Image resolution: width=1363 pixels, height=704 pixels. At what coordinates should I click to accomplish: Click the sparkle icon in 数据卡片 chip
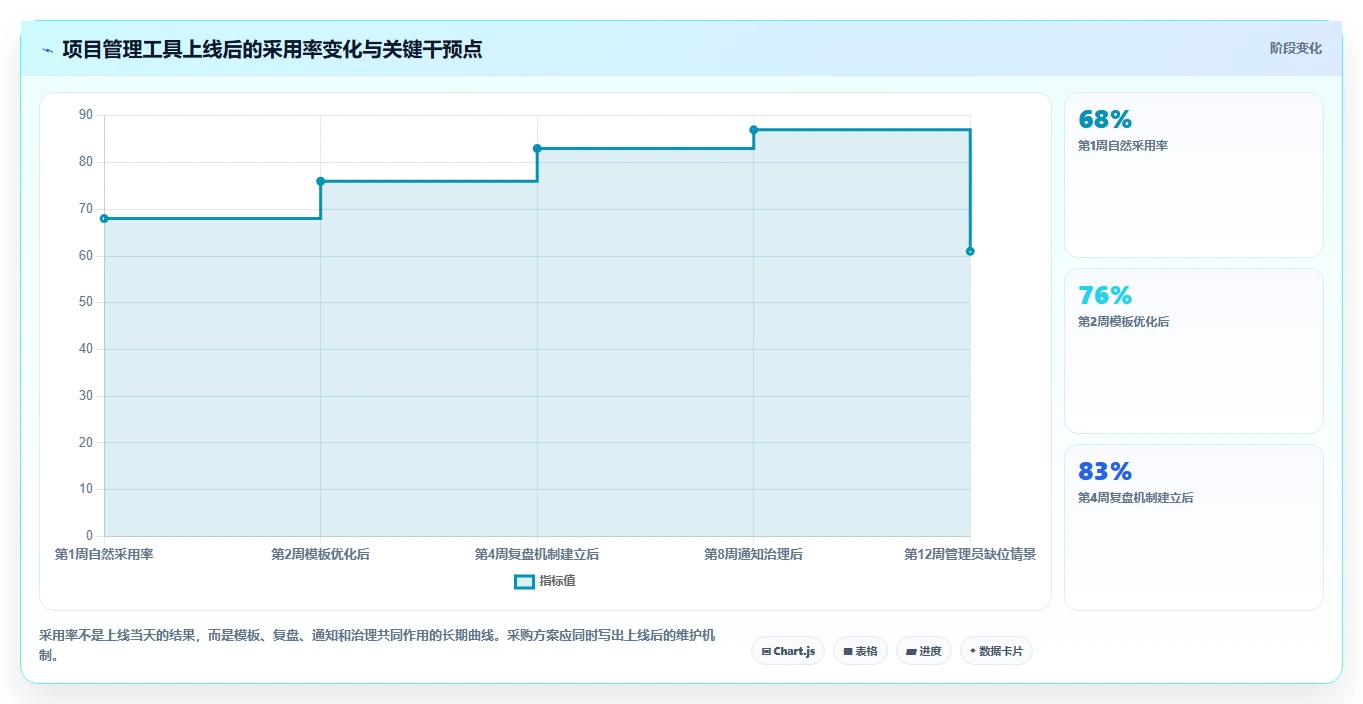point(973,651)
